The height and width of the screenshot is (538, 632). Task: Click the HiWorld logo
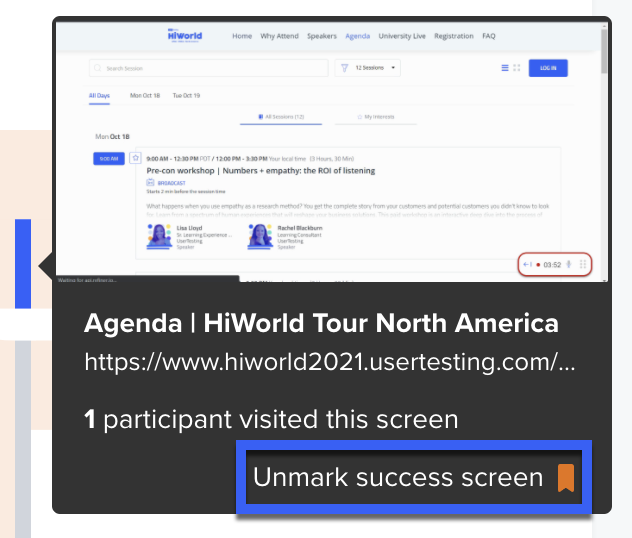click(x=185, y=35)
